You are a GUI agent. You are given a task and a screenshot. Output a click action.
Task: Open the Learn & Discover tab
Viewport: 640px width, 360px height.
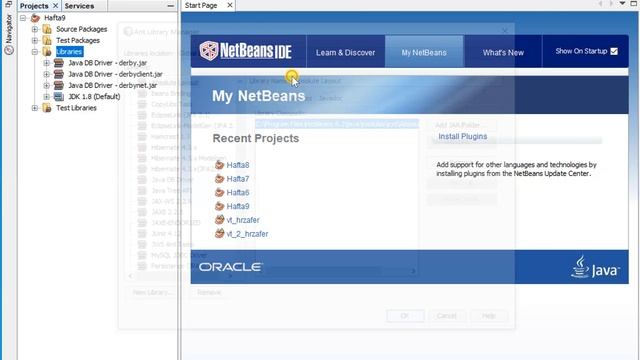pos(345,52)
